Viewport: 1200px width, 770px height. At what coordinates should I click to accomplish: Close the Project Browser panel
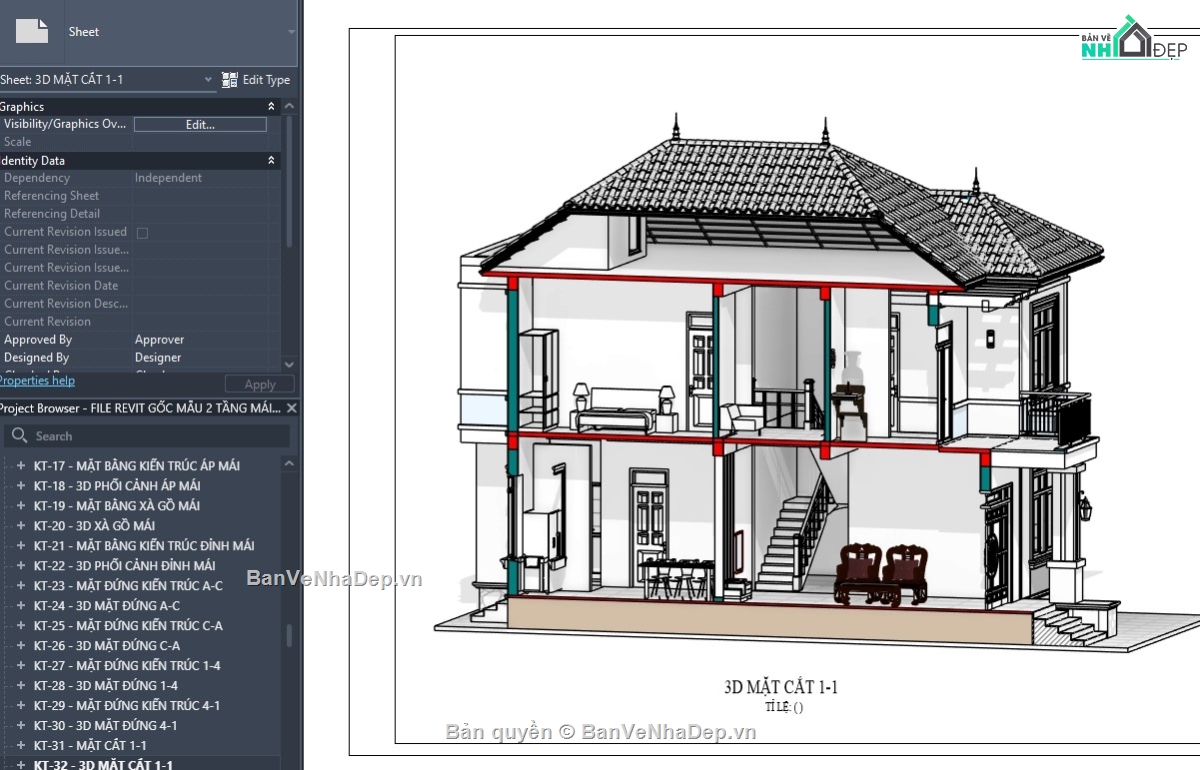(291, 408)
